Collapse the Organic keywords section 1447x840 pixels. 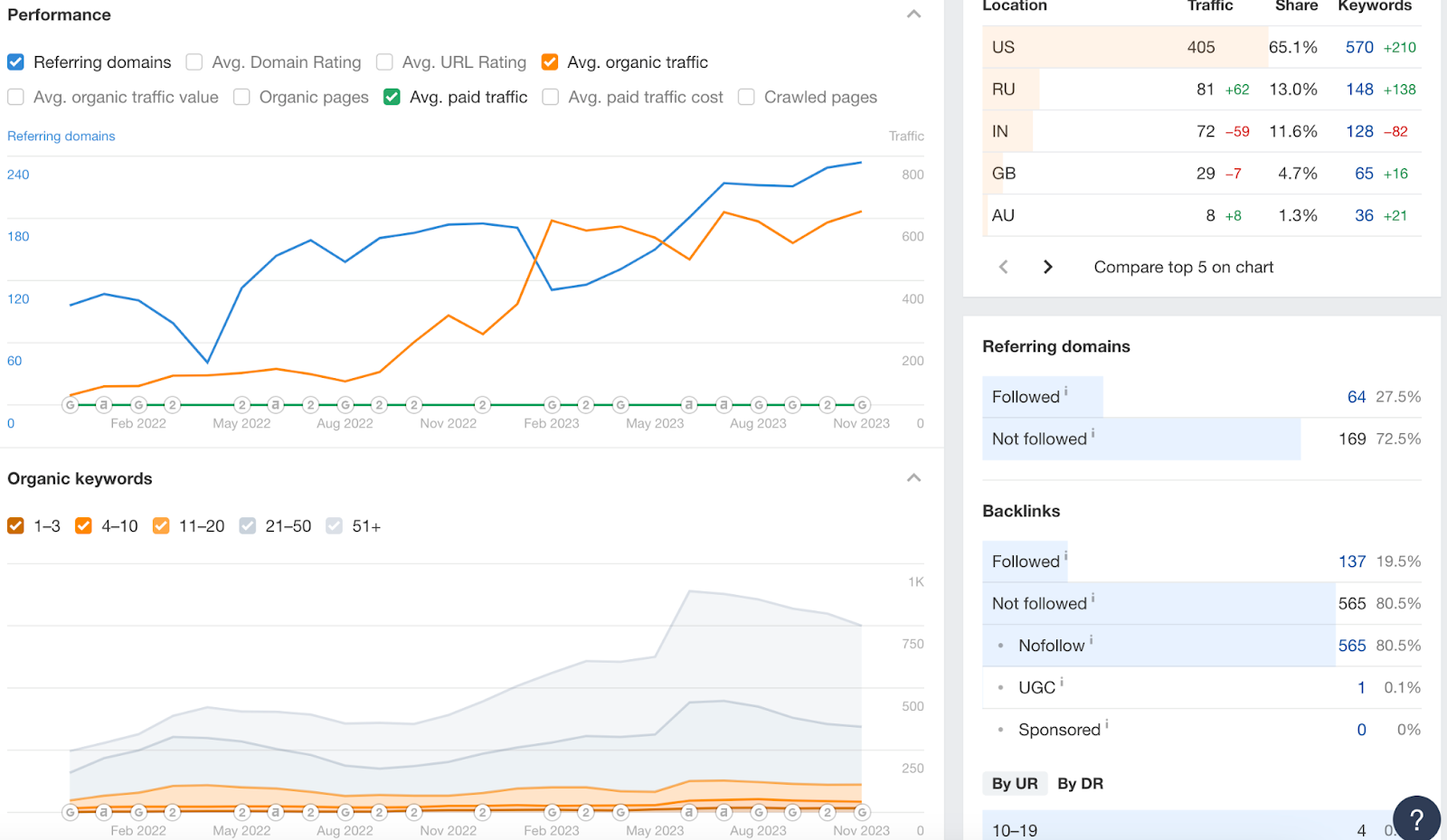click(x=913, y=478)
